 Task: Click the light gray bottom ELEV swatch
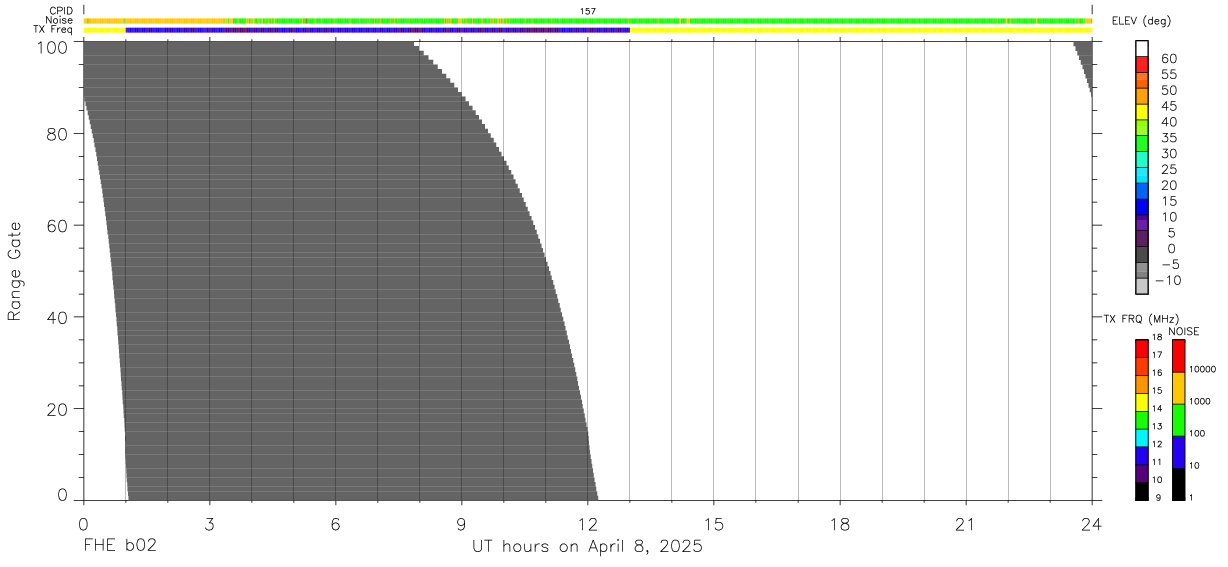point(1142,286)
